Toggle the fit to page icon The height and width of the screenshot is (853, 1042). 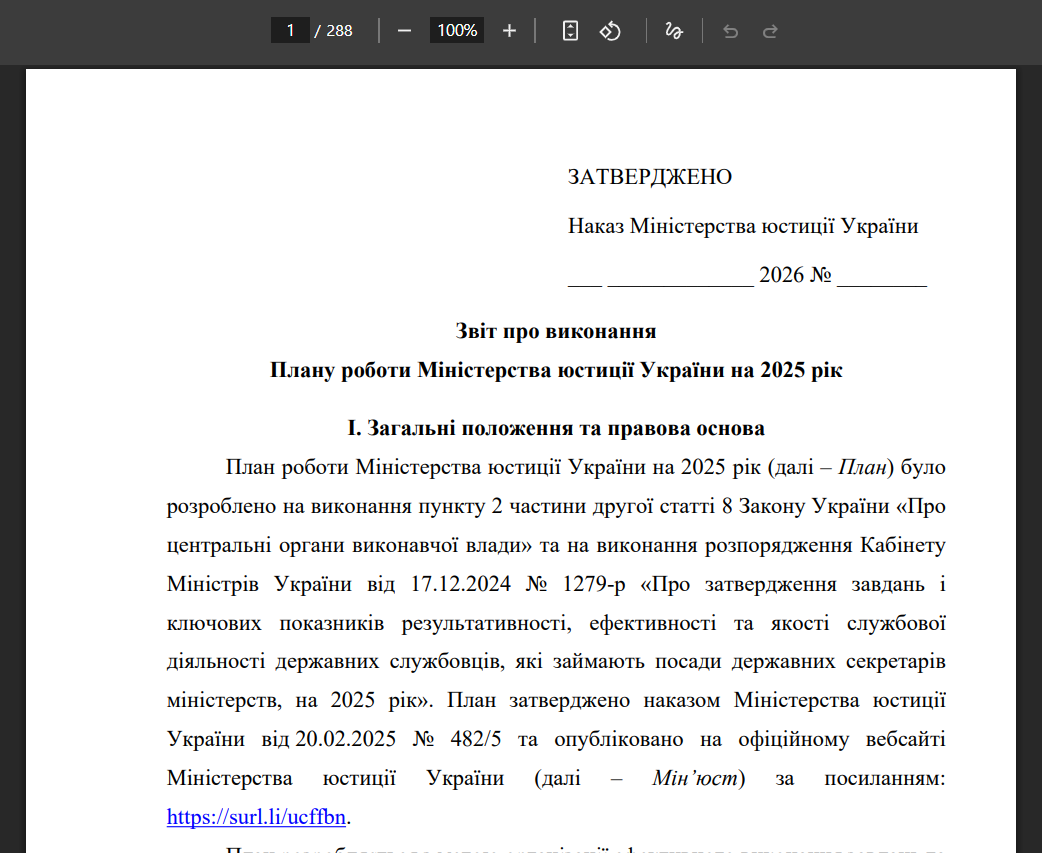(570, 31)
